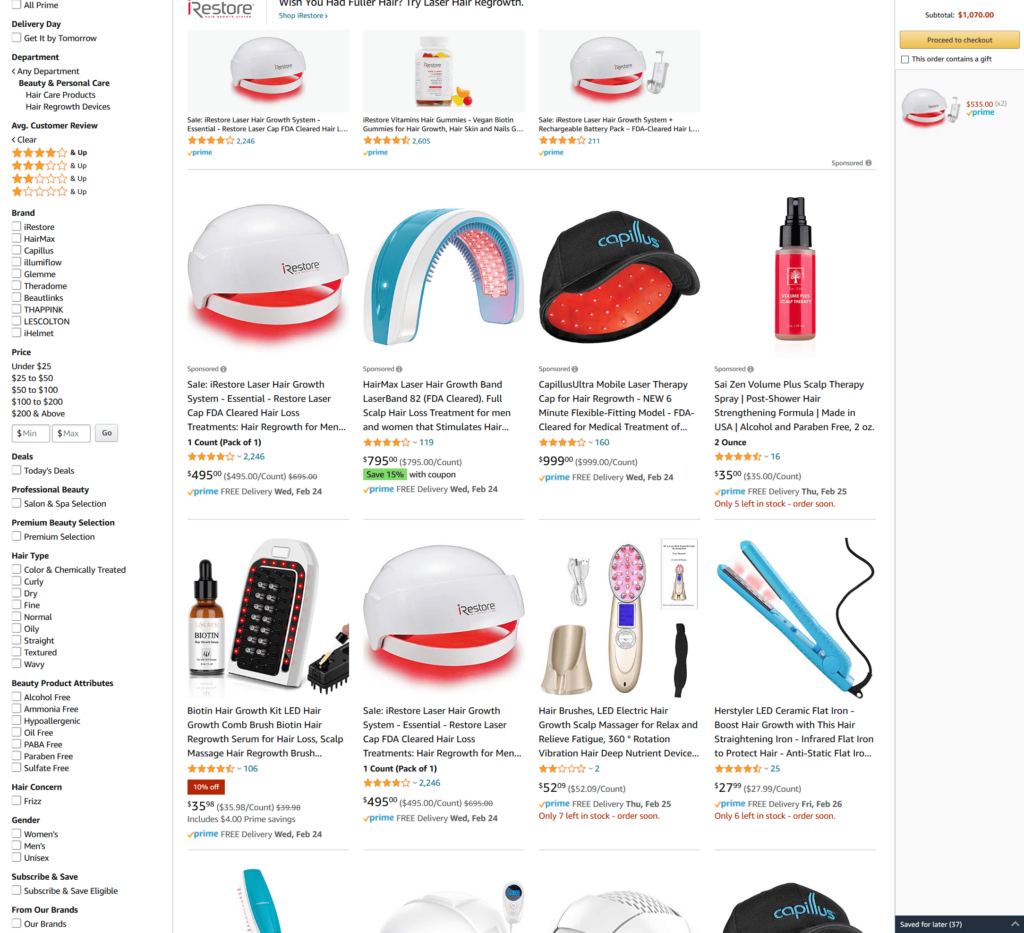Go back to Any Department
This screenshot has height=933, width=1024.
[46, 71]
